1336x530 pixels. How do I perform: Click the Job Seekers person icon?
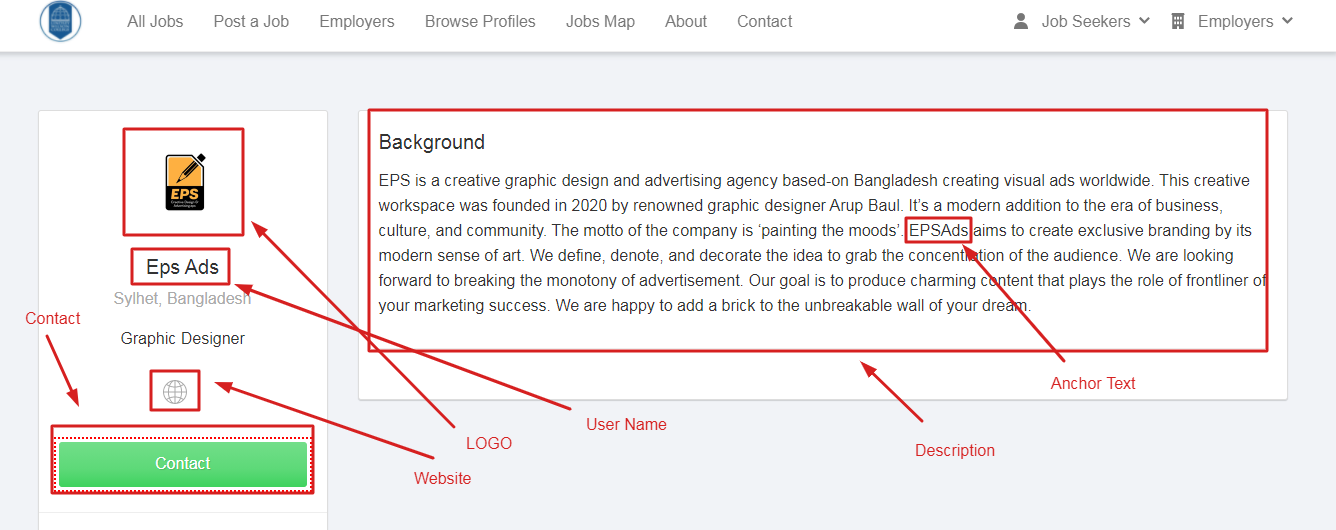tap(1021, 21)
